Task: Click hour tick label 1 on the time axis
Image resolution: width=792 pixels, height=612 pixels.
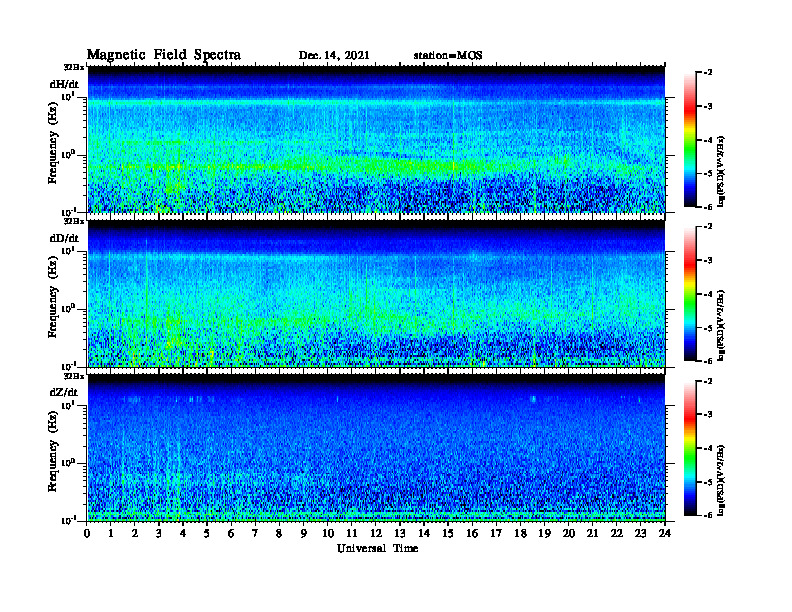Action: pyautogui.click(x=111, y=534)
